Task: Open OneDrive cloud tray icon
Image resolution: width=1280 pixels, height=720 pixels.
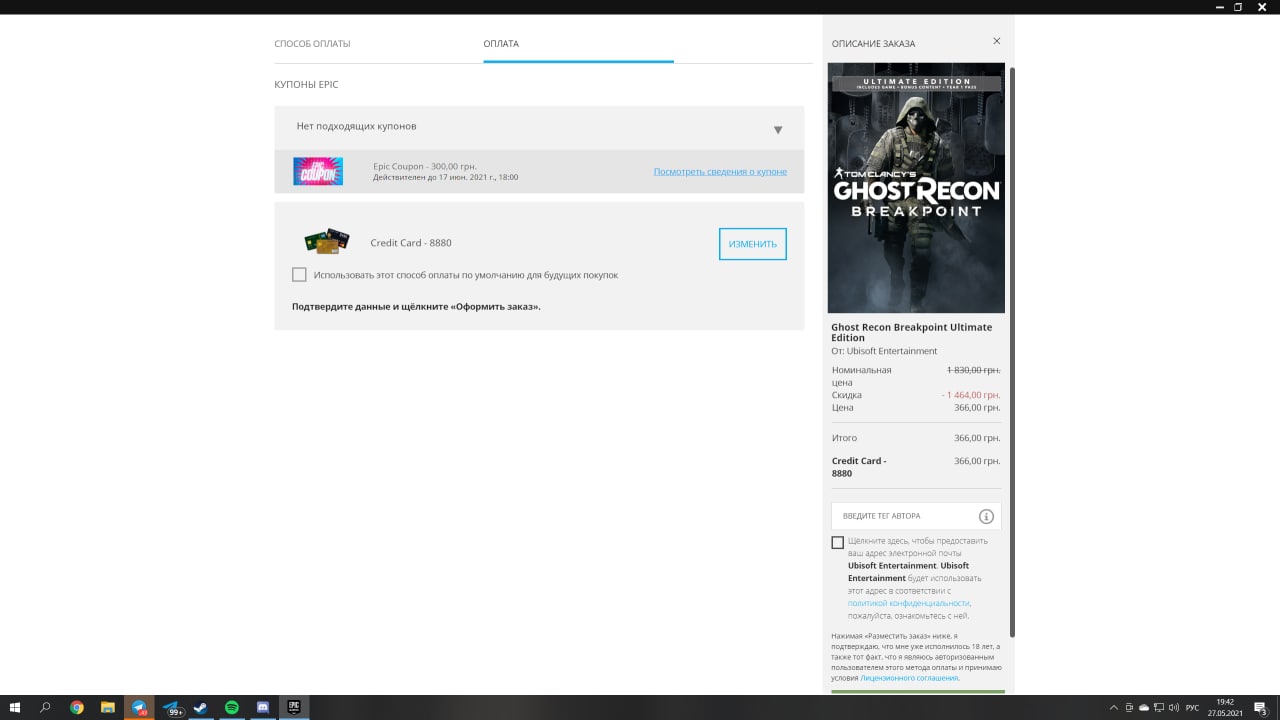Action: pos(1144,708)
